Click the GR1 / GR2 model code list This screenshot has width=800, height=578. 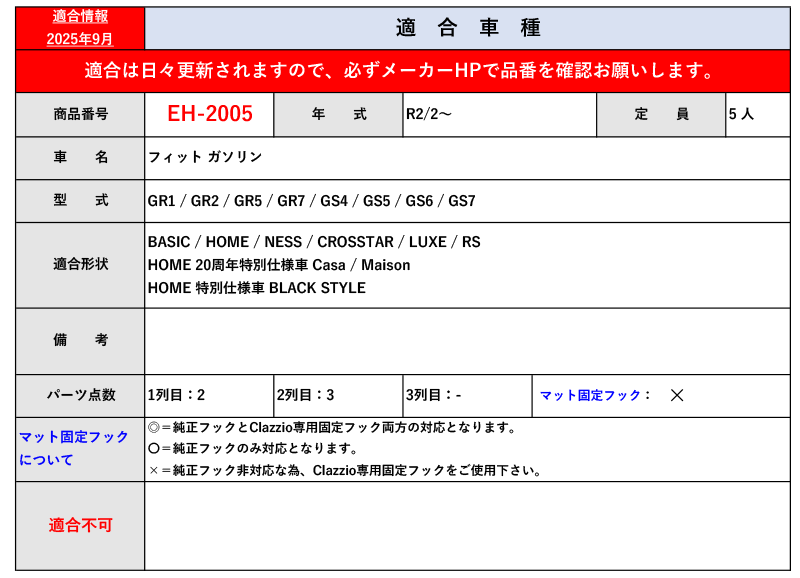tap(311, 201)
